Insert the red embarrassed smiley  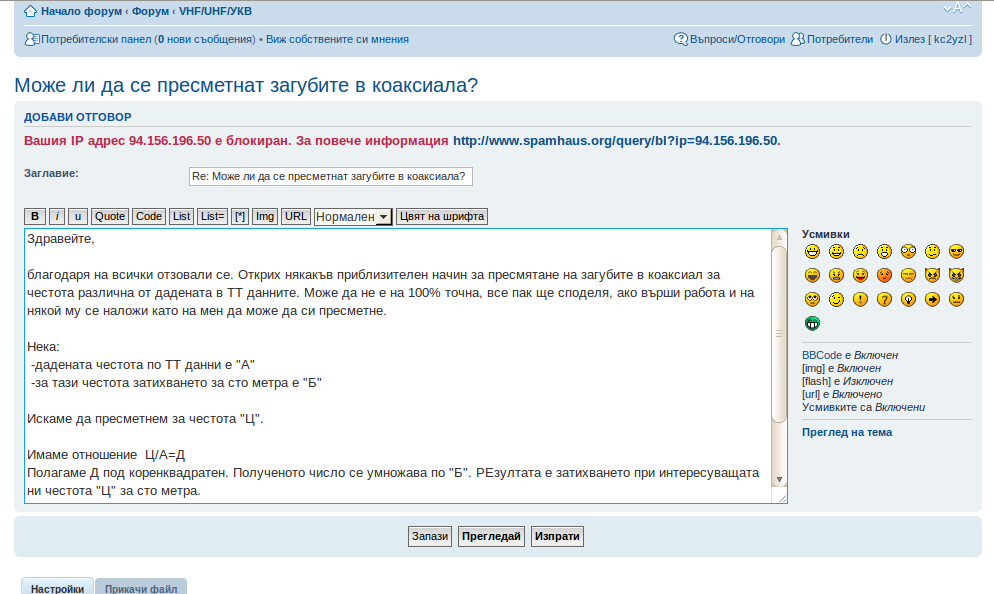[x=884, y=275]
